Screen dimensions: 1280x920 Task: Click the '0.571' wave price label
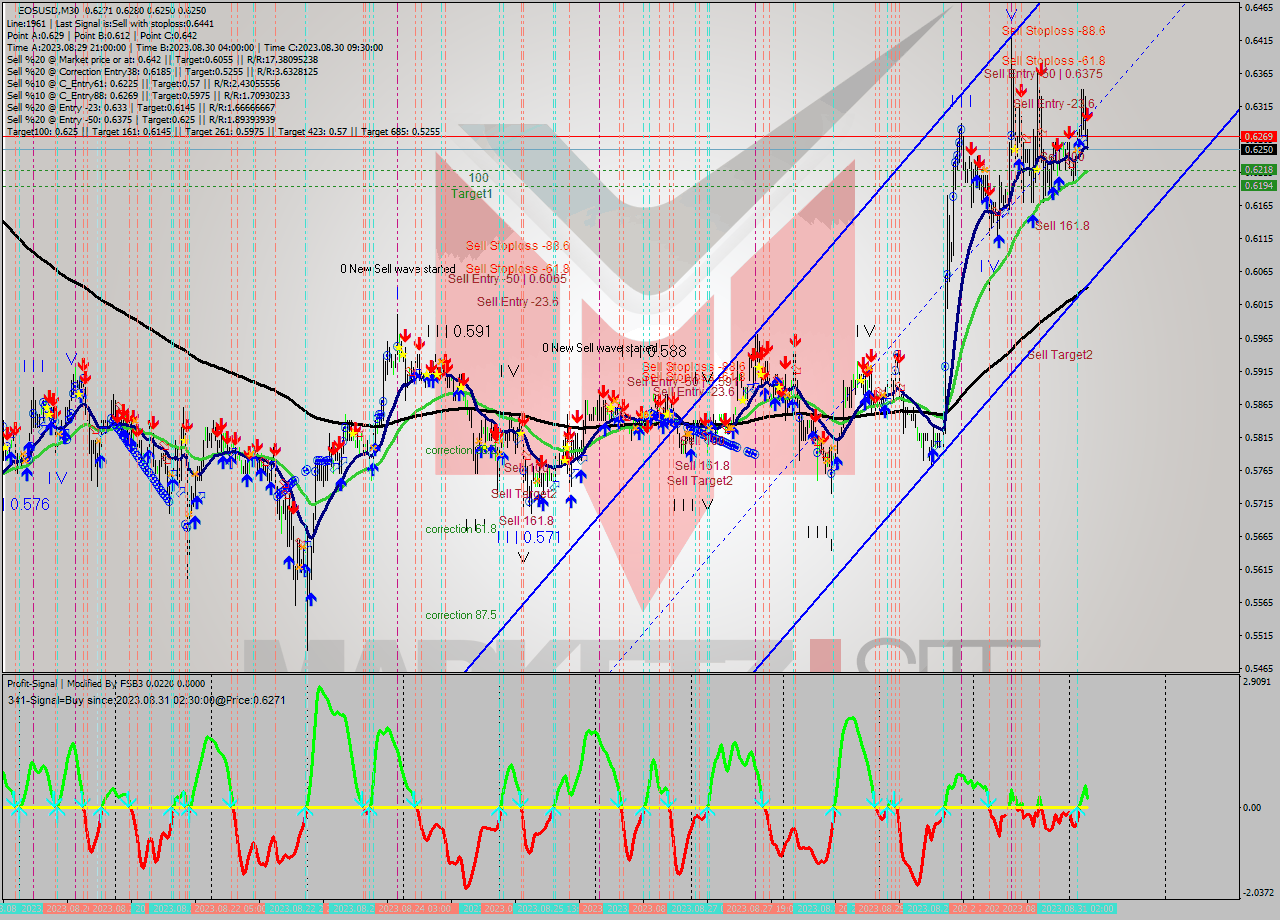tap(541, 537)
